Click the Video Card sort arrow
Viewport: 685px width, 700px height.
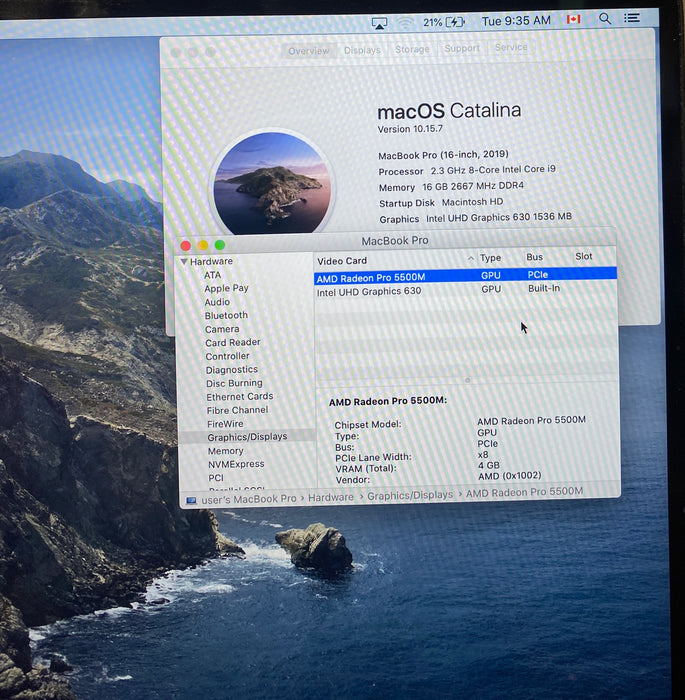470,258
